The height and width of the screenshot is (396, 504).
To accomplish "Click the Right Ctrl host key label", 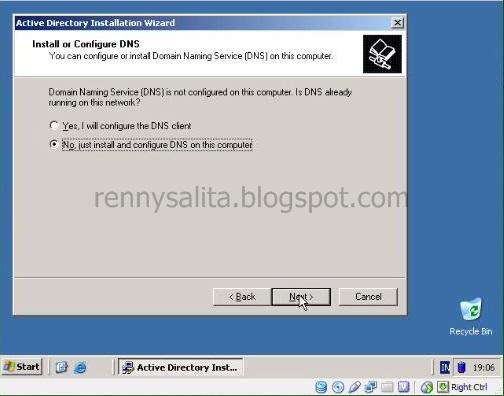I will [469, 387].
